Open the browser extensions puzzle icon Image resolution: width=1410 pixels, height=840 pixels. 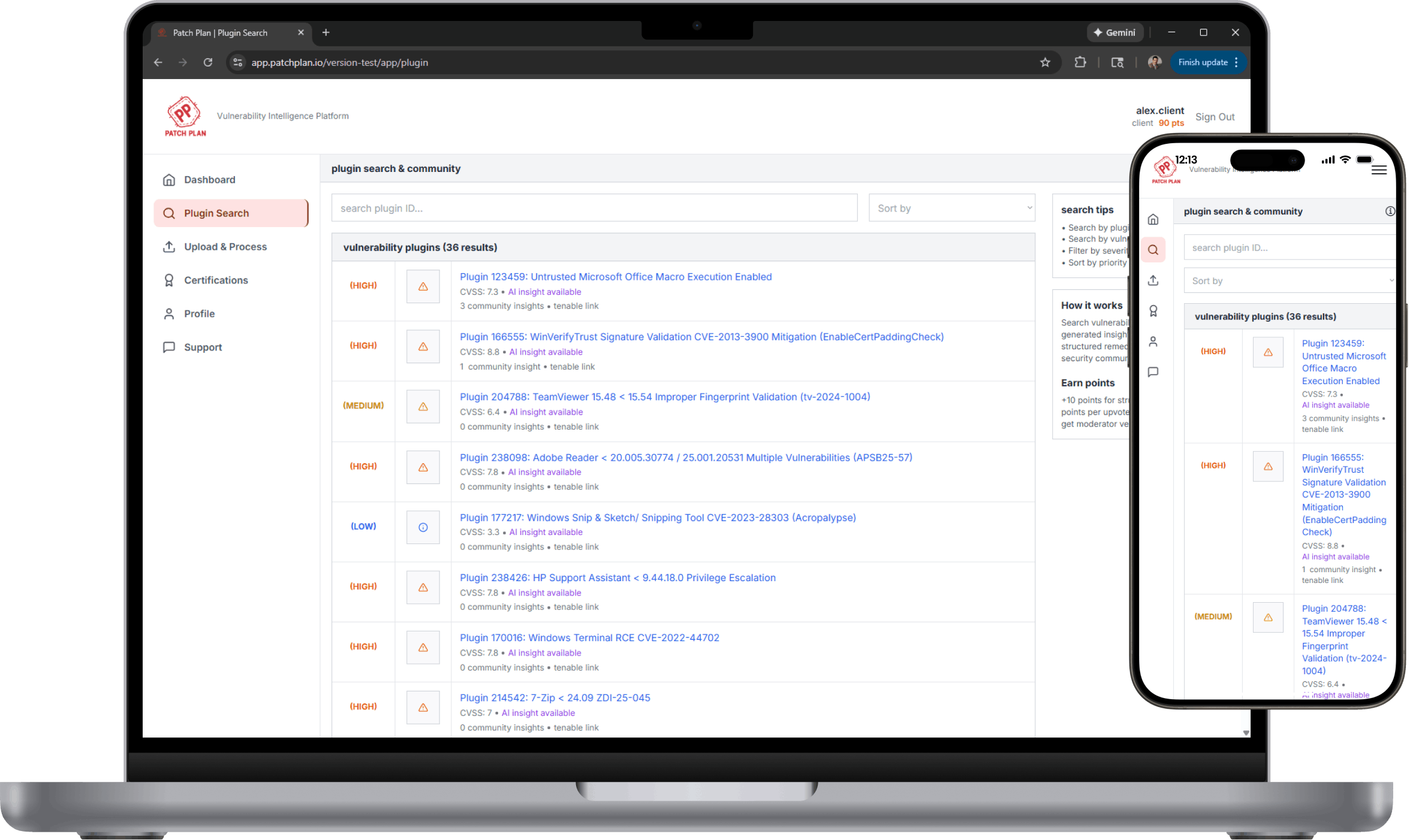click(x=1080, y=62)
